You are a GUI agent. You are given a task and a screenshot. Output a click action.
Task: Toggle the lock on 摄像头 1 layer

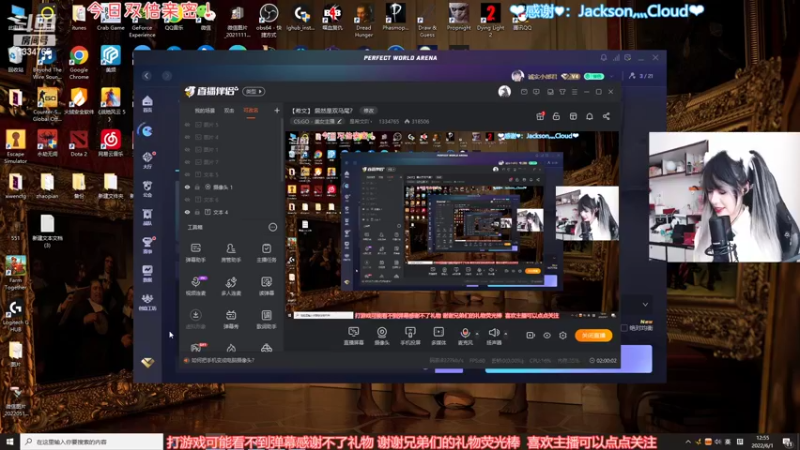pos(197,187)
